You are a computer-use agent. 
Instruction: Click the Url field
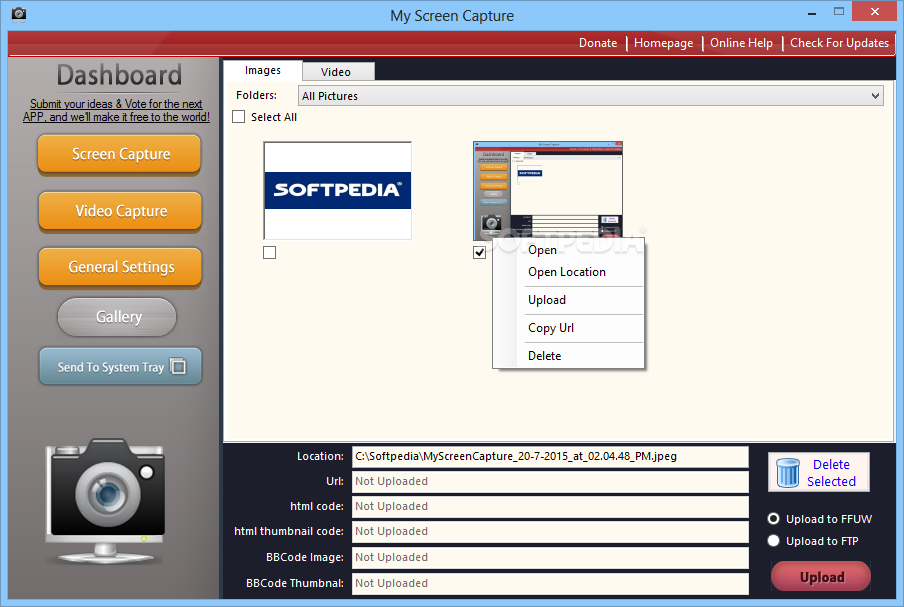[x=550, y=481]
